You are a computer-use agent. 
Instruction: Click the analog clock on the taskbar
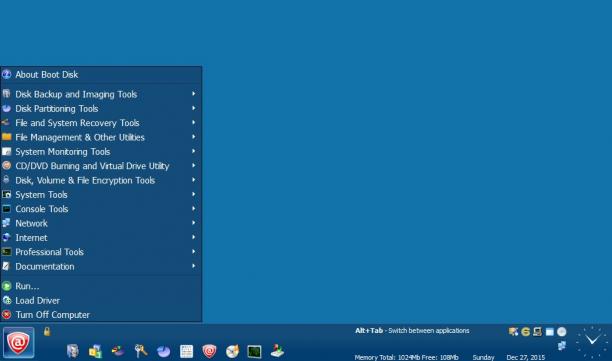(592, 342)
